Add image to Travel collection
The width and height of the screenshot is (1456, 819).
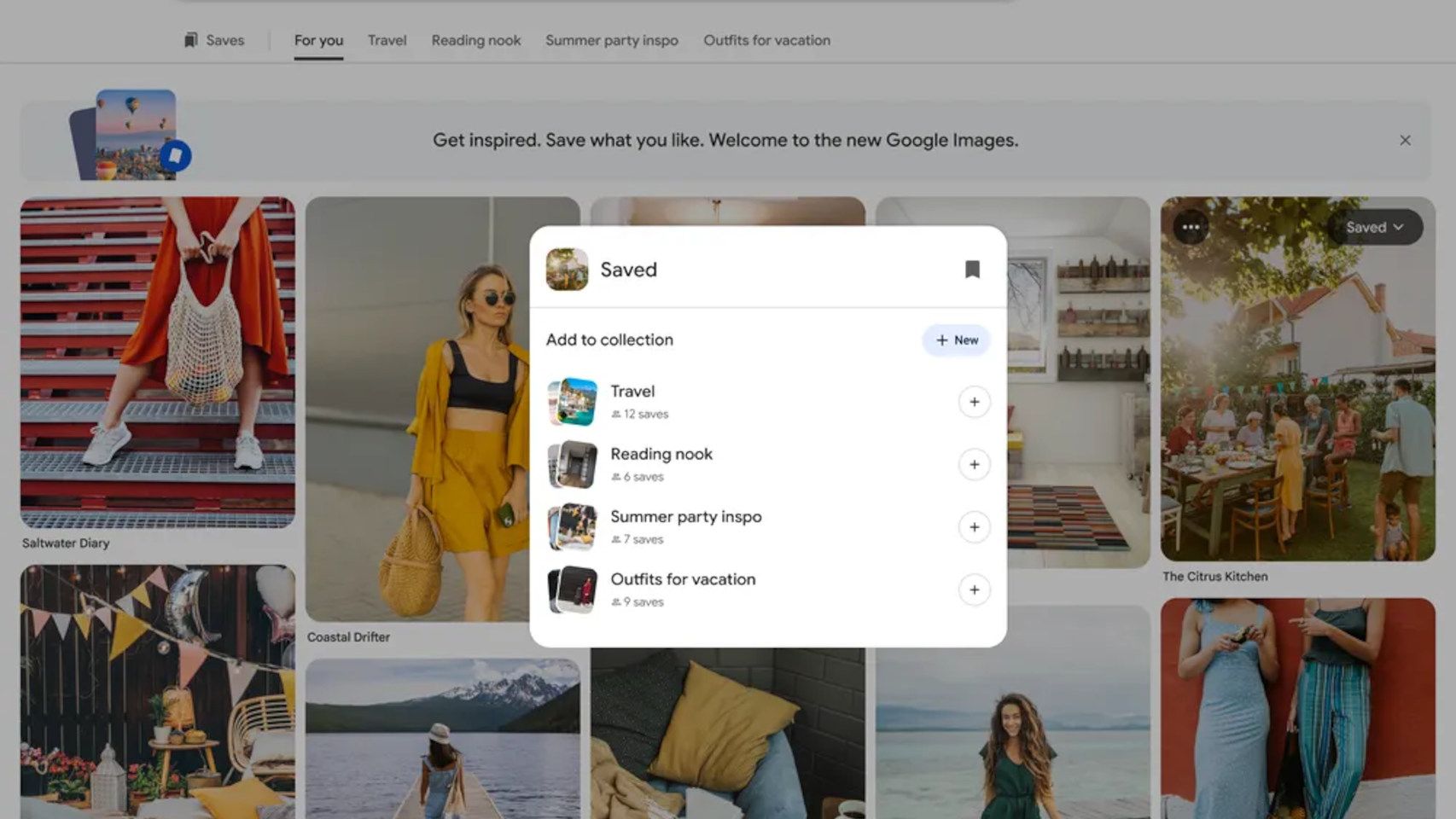coord(974,402)
